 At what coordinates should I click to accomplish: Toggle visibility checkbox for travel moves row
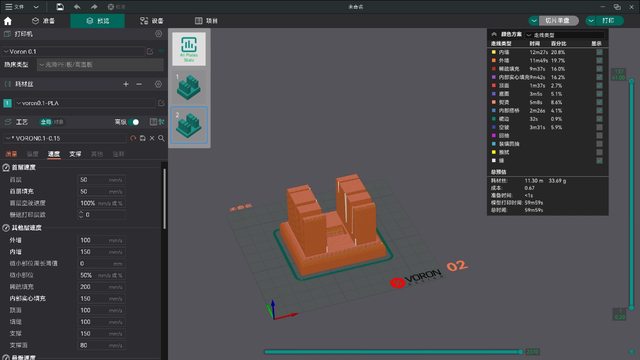[599, 127]
